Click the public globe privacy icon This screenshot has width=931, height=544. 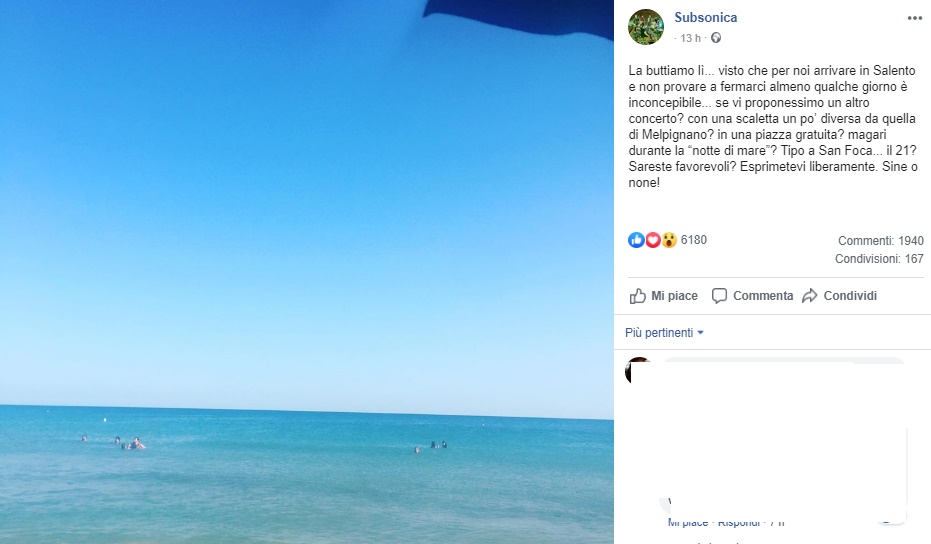tap(716, 38)
